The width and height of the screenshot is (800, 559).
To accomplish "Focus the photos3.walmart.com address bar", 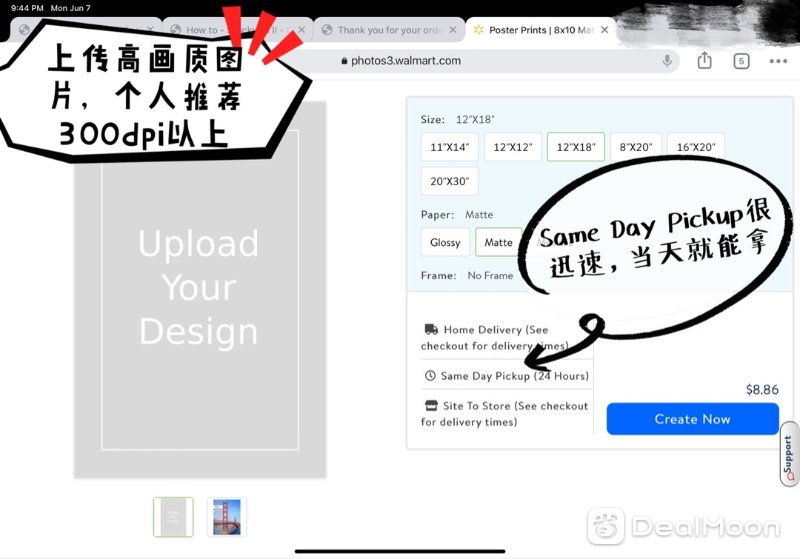I will pyautogui.click(x=401, y=61).
